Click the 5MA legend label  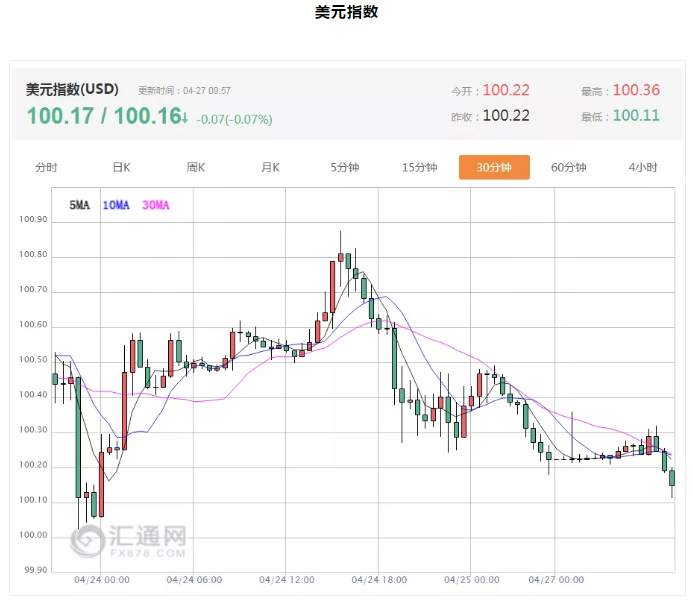click(80, 205)
